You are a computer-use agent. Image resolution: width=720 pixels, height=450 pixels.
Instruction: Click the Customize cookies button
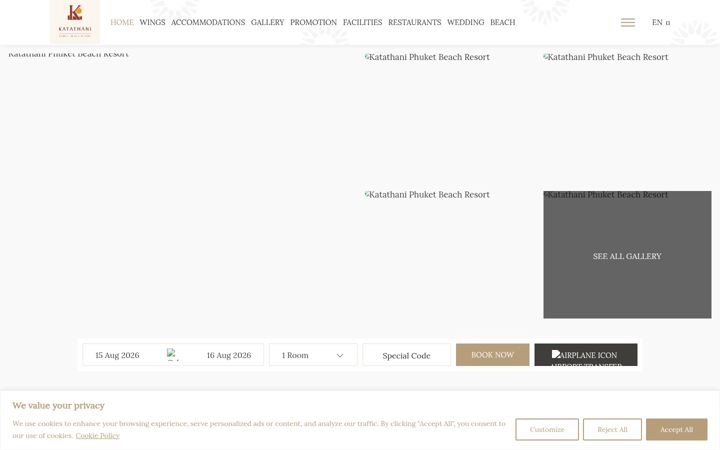point(546,429)
